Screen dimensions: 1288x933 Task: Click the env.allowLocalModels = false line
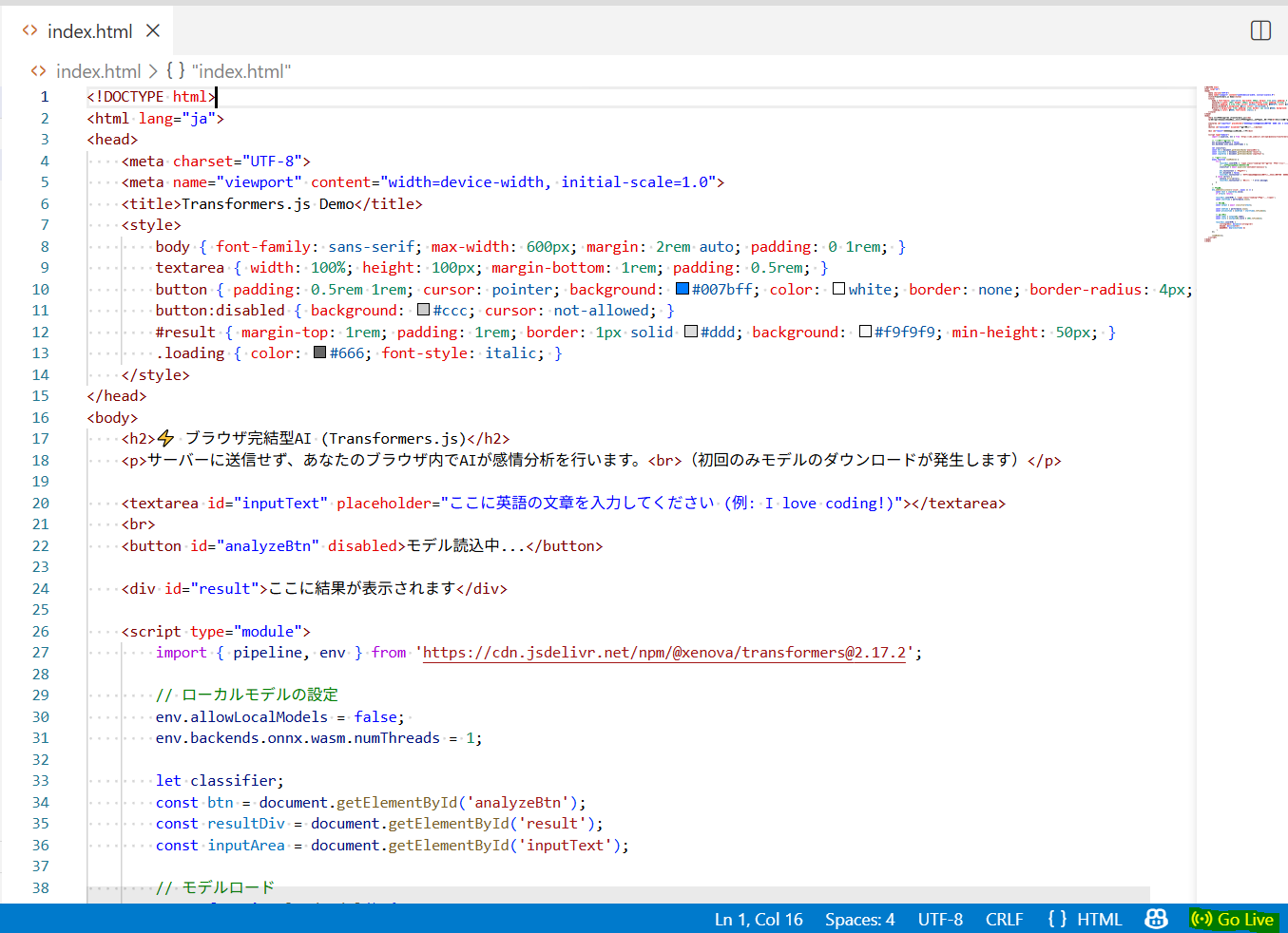[280, 716]
